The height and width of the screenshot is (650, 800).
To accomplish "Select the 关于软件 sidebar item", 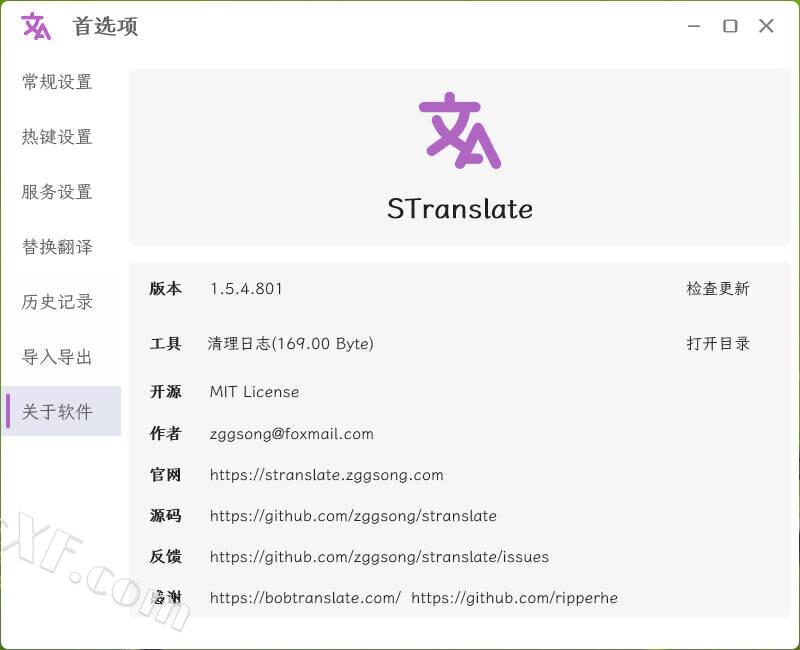I will click(61, 411).
